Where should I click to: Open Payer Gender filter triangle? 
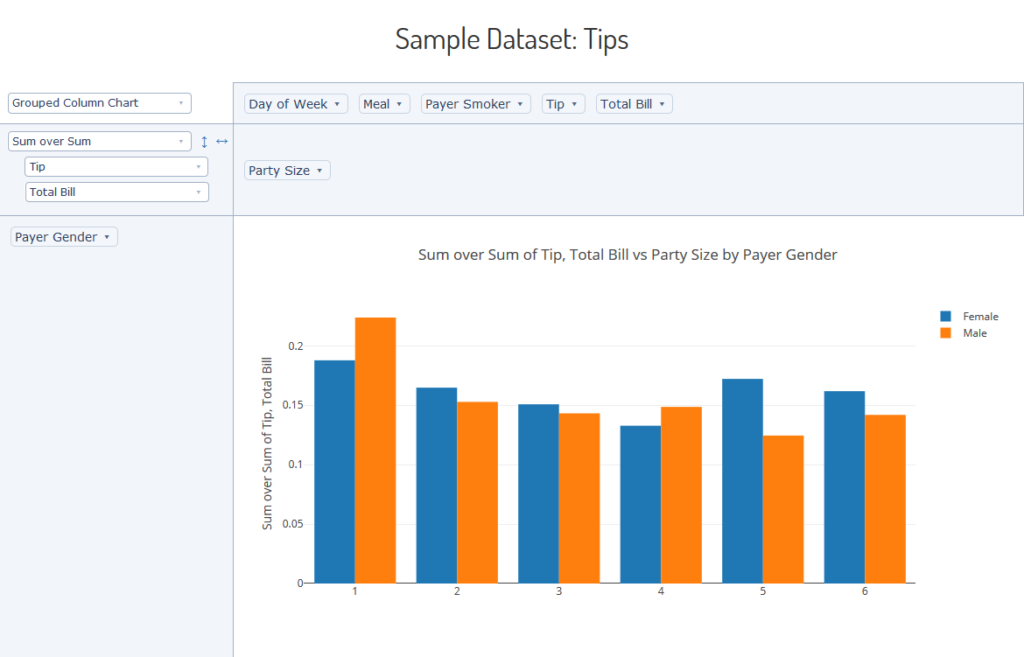pyautogui.click(x=107, y=237)
